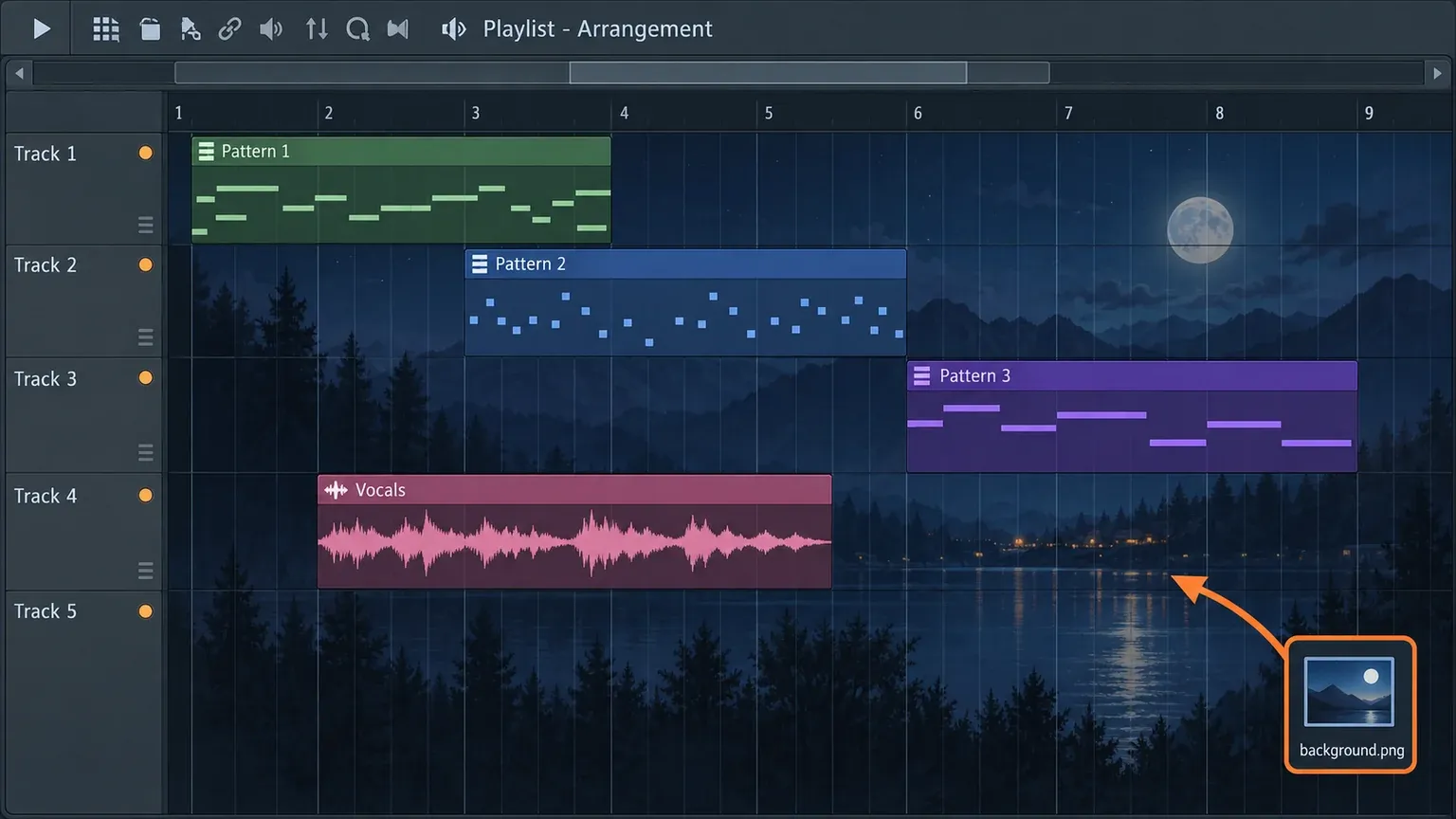Select the zoom magnifier icon in toolbar
This screenshot has height=819, width=1456.
pyautogui.click(x=357, y=29)
